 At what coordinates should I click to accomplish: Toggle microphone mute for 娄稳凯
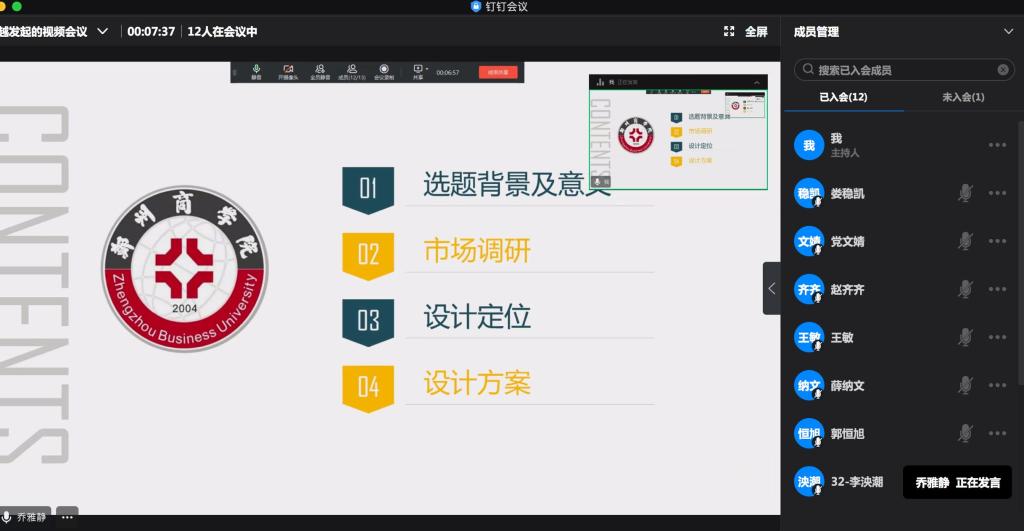point(965,193)
